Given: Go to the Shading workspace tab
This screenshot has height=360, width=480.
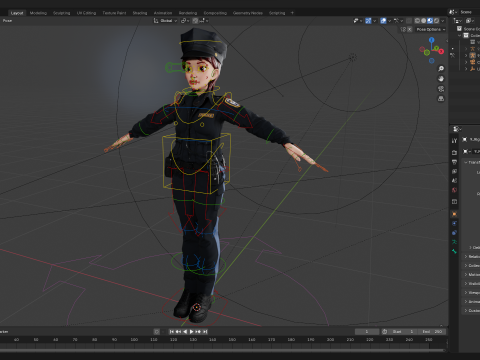Looking at the screenshot, I should (x=140, y=13).
